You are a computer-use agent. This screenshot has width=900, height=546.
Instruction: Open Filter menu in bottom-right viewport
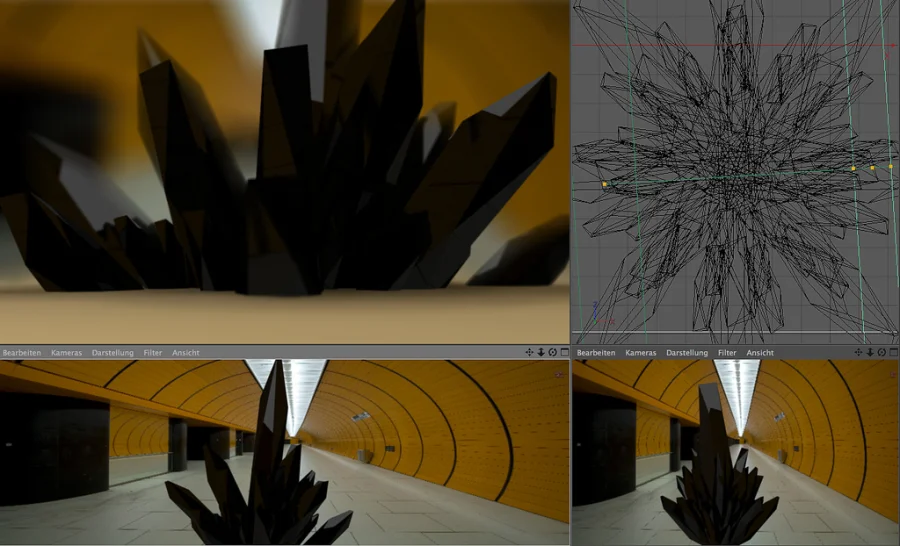coord(727,353)
